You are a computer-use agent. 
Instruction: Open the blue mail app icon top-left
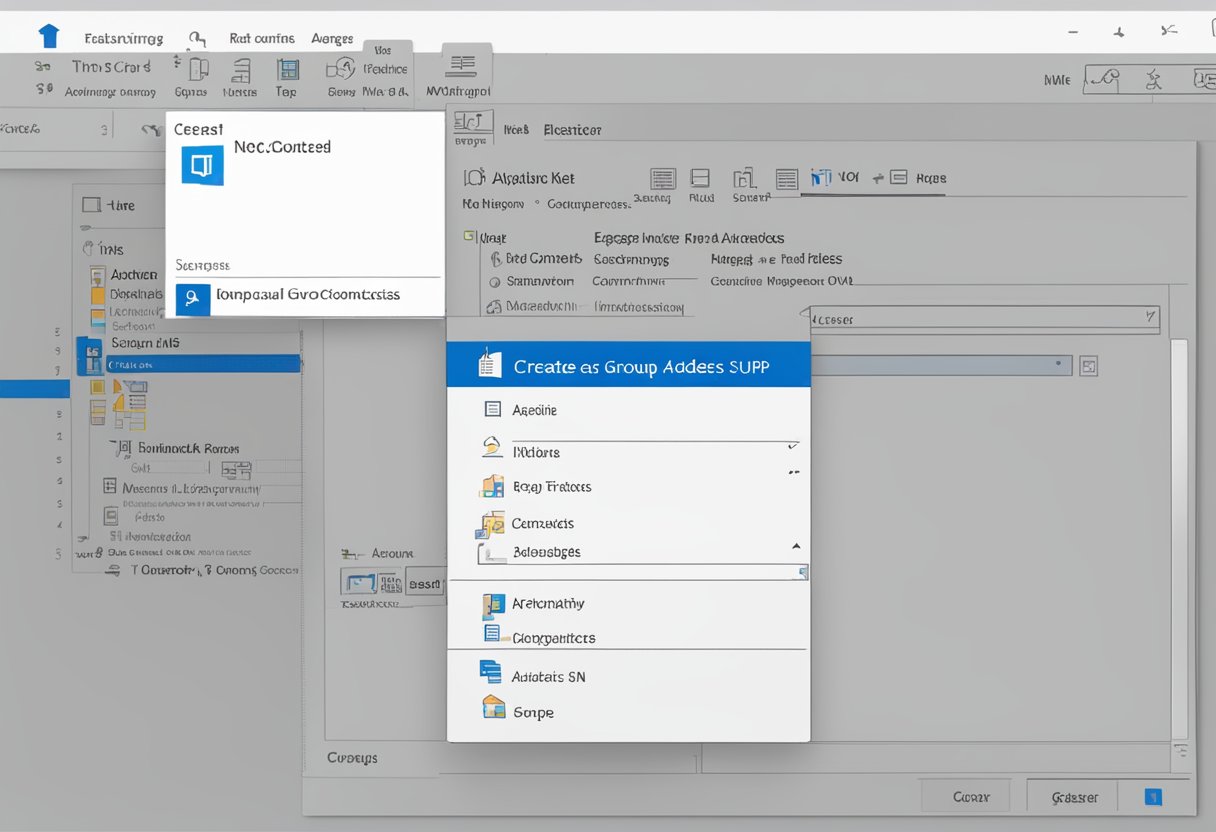pos(47,34)
